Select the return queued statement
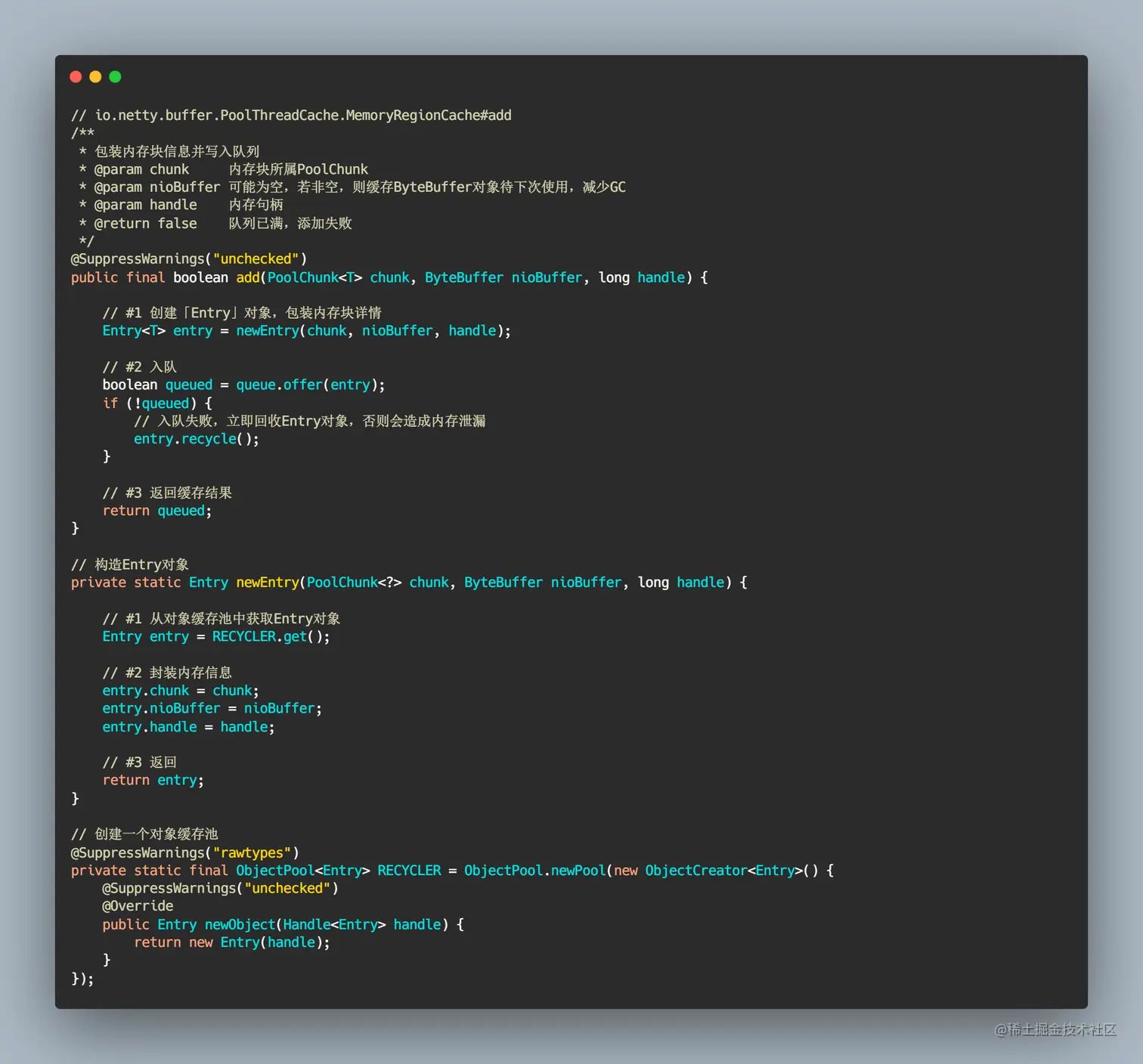 156,510
